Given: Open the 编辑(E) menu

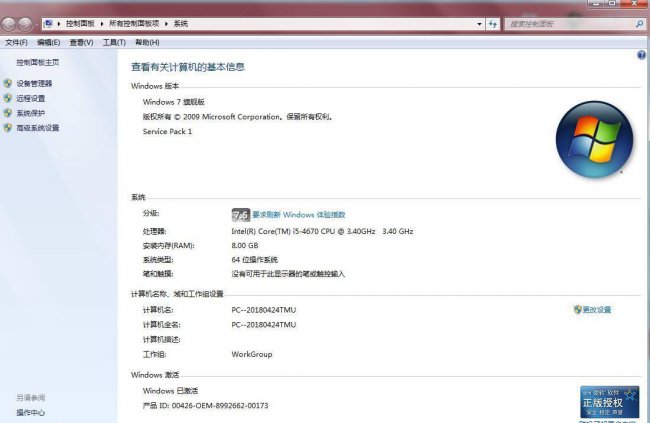Looking at the screenshot, I should pos(49,42).
